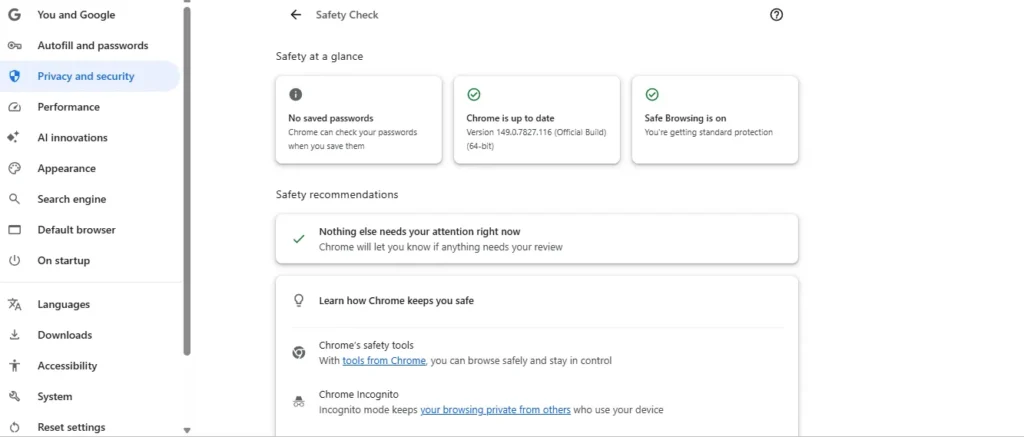The height and width of the screenshot is (437, 1024).
Task: Open AI innovations page
Action: [90, 137]
